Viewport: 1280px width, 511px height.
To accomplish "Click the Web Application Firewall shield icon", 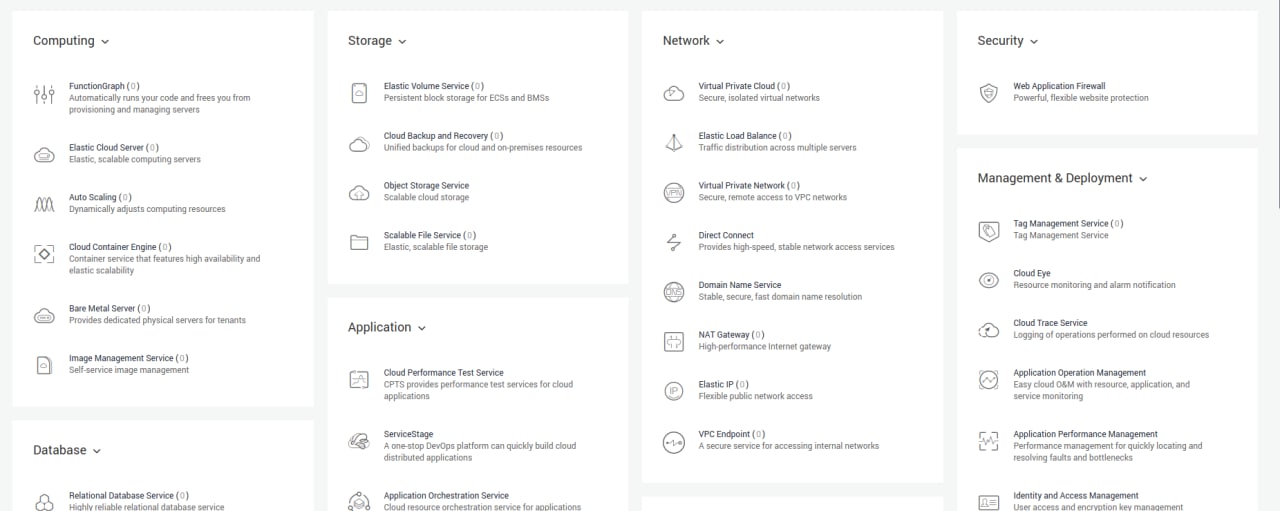I will click(x=989, y=93).
